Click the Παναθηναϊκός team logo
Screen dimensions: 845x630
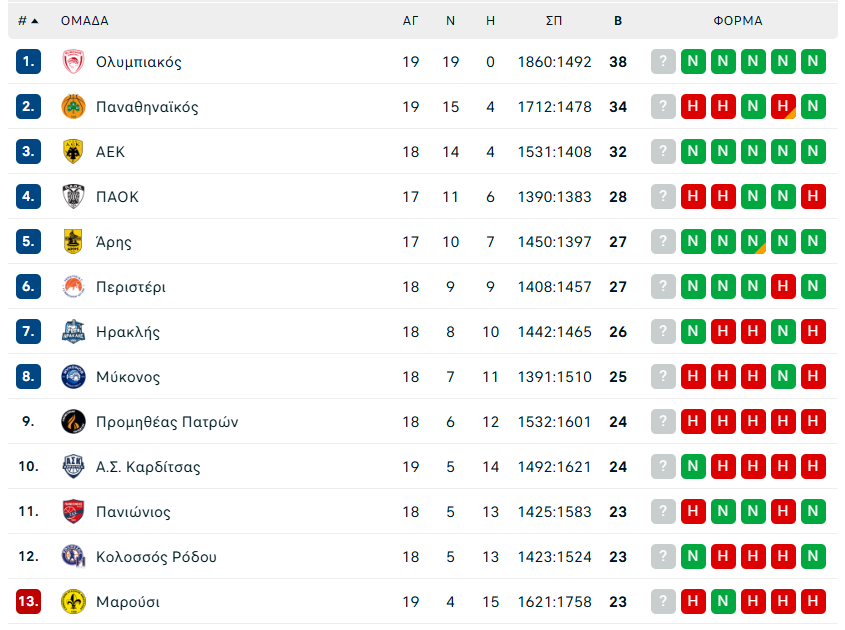pyautogui.click(x=73, y=107)
